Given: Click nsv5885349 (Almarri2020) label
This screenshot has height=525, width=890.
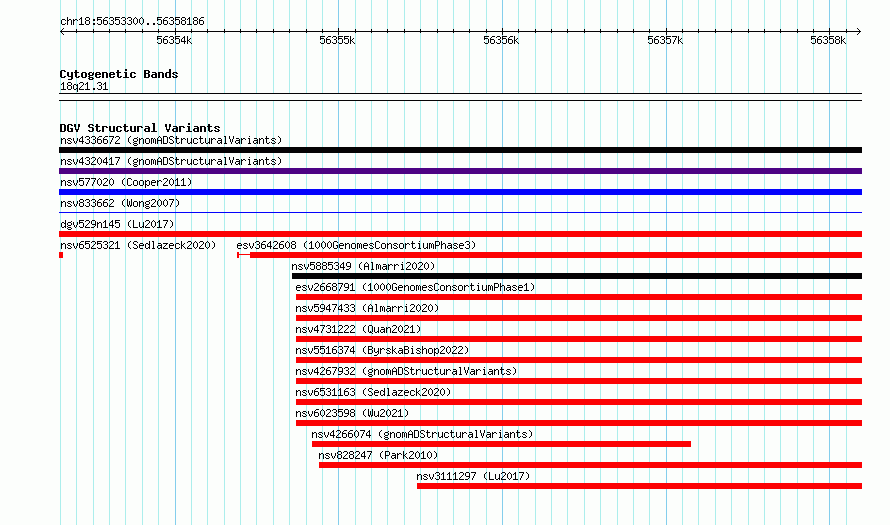Looking at the screenshot, I should coord(363,266).
